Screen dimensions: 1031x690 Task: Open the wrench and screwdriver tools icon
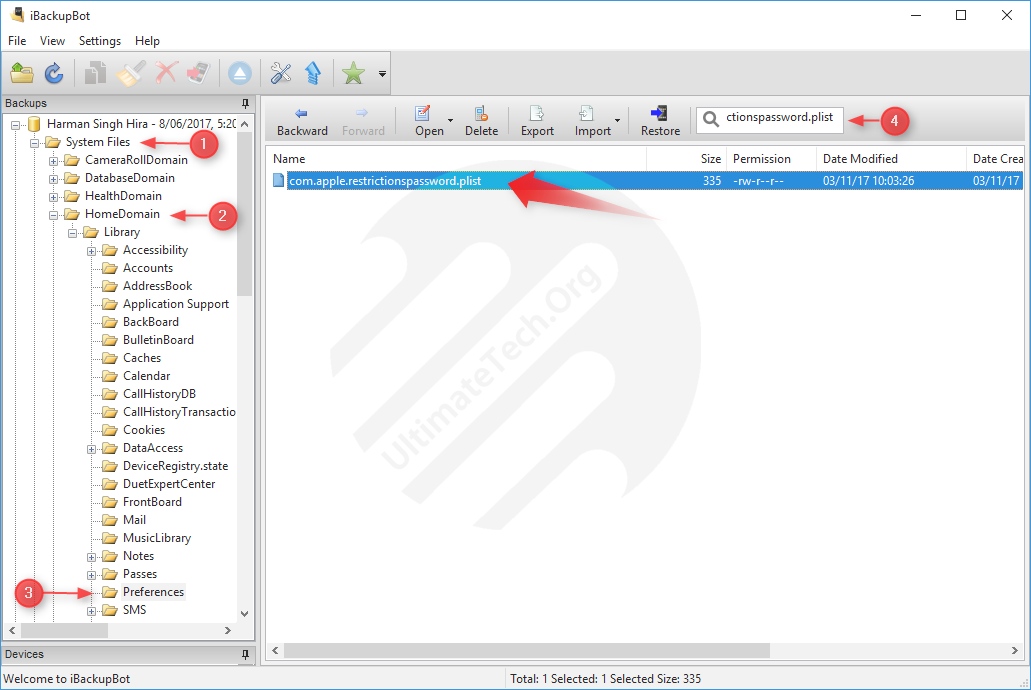point(281,73)
